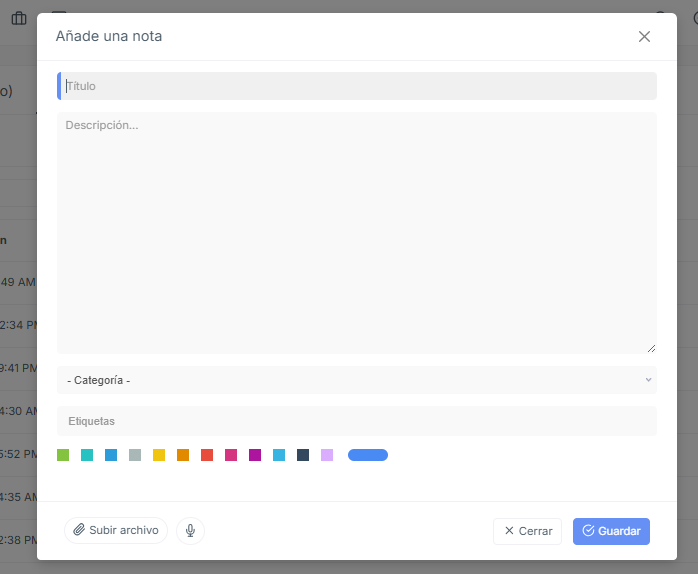Choose the red color swatch
698x574 pixels.
(207, 455)
